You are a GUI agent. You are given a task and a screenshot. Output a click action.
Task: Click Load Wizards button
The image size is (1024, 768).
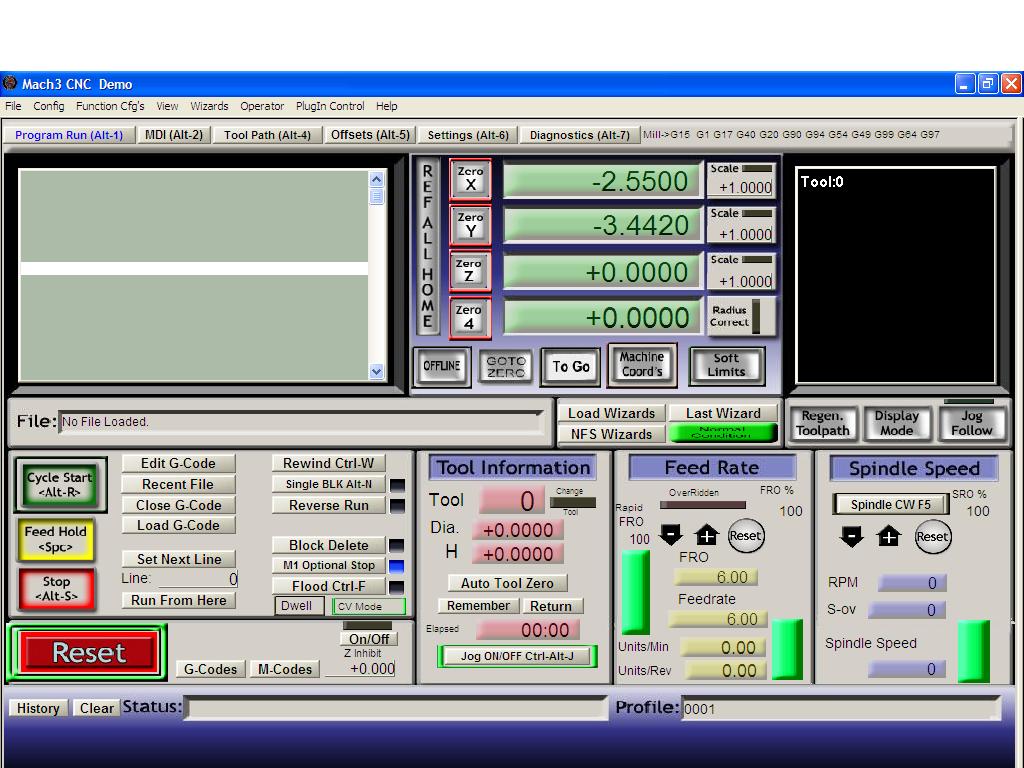(611, 413)
